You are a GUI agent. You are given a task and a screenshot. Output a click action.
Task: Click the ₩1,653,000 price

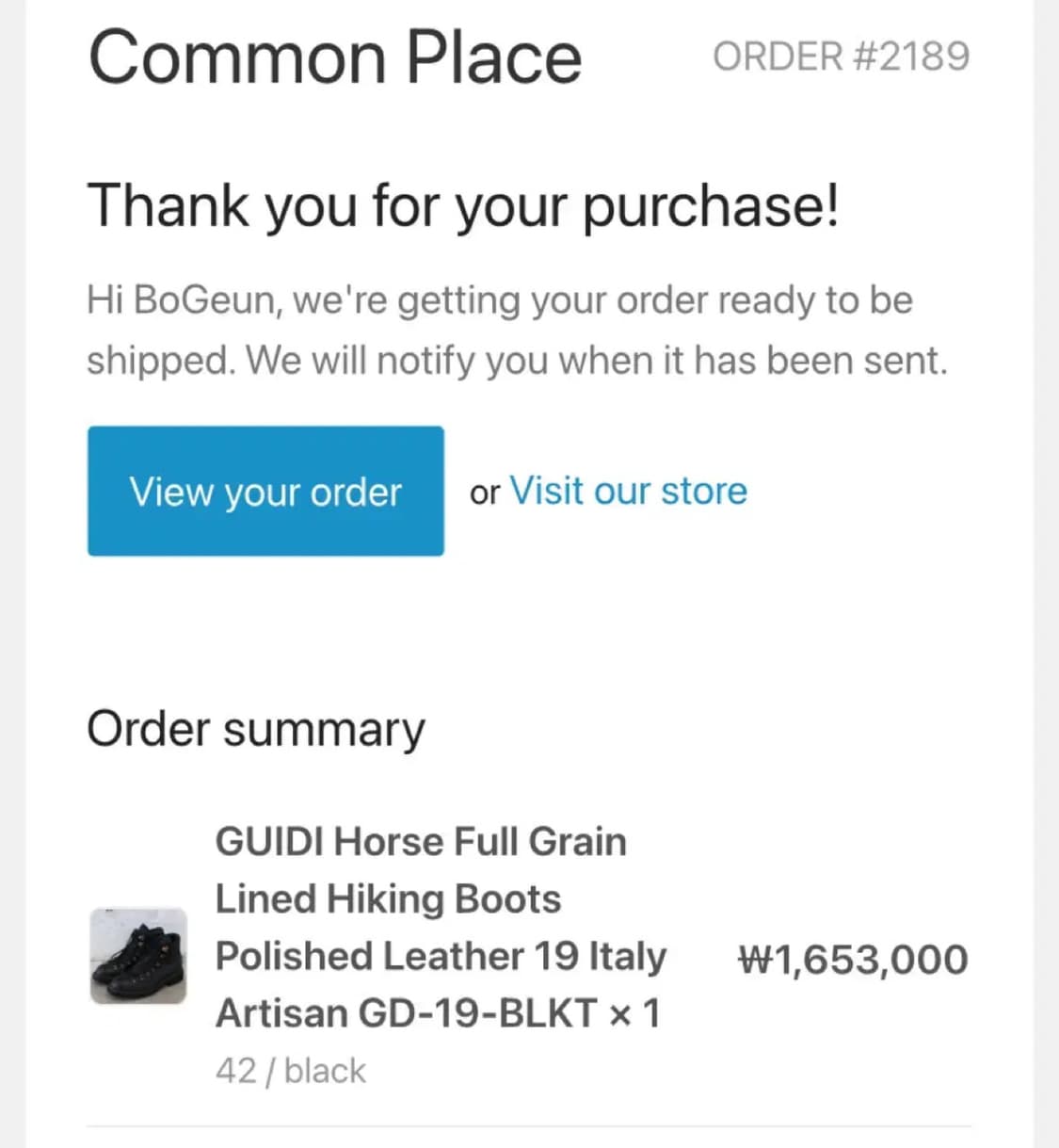coord(853,960)
